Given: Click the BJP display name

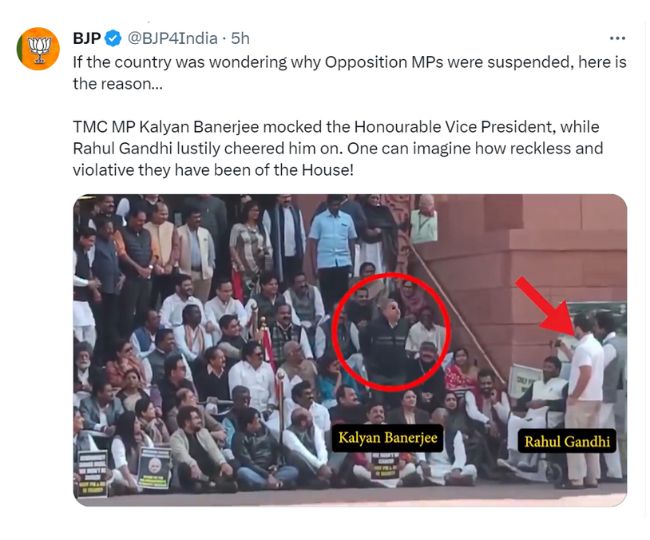Looking at the screenshot, I should point(87,39).
